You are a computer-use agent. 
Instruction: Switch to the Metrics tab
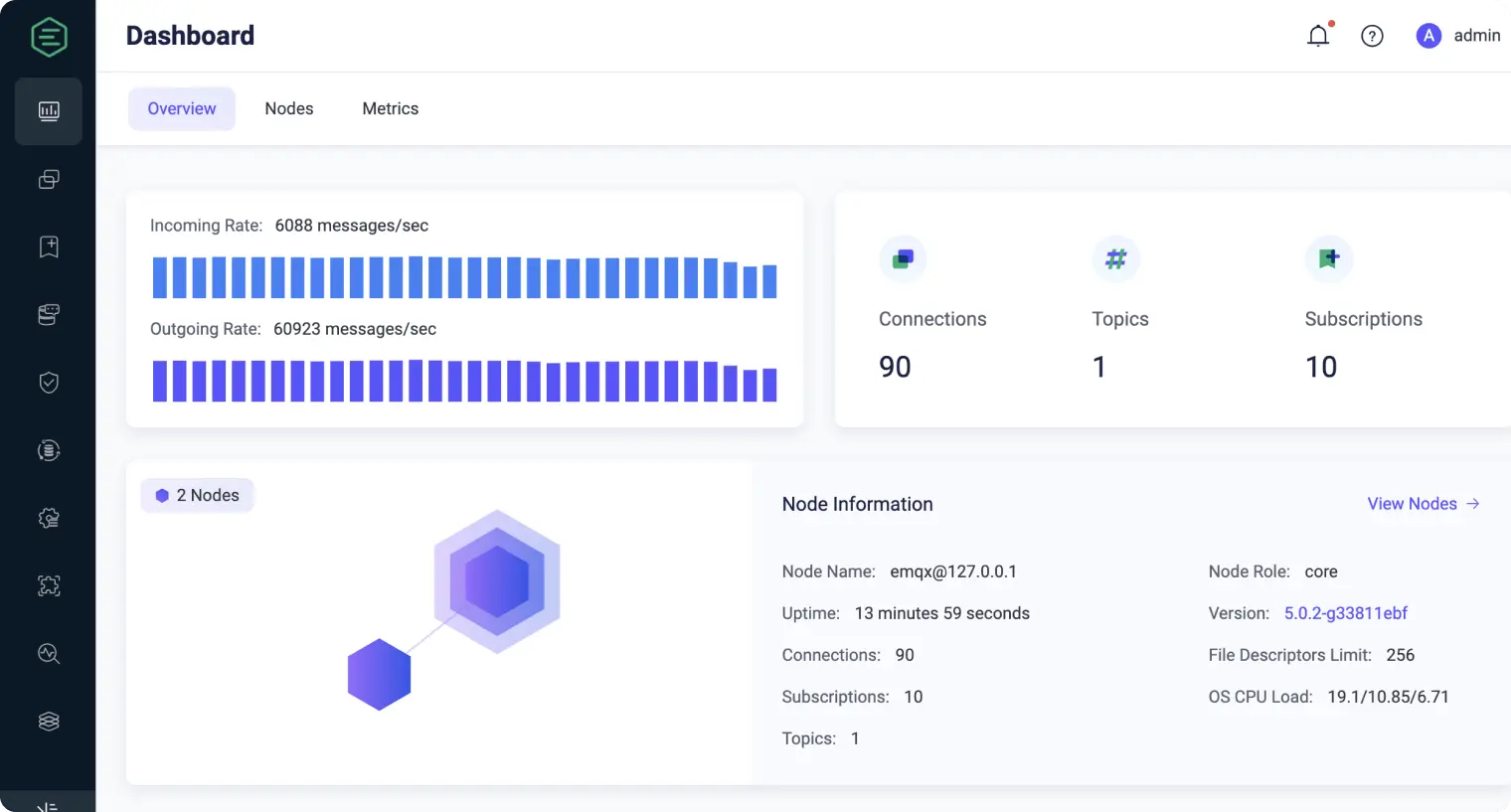(390, 108)
